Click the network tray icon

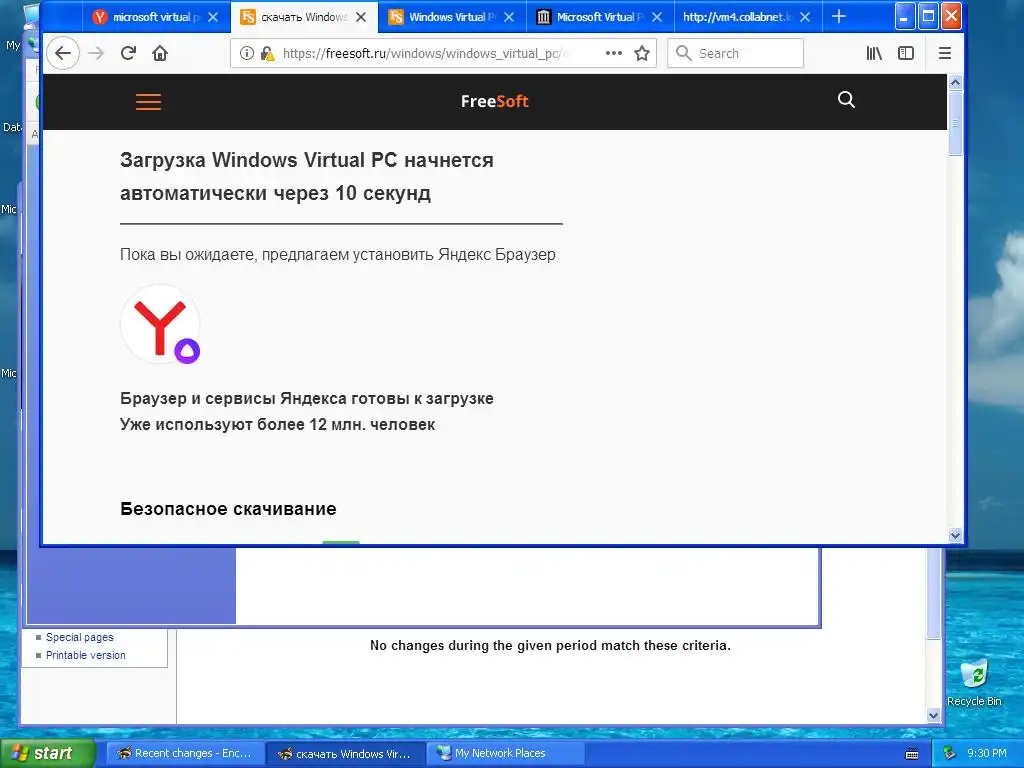click(950, 753)
